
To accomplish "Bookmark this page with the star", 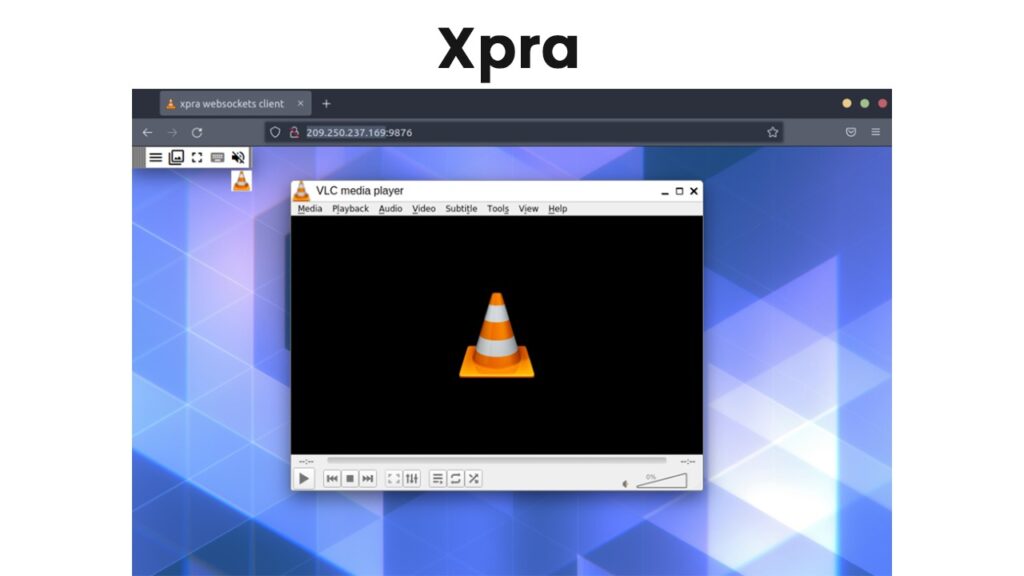I will click(x=773, y=133).
